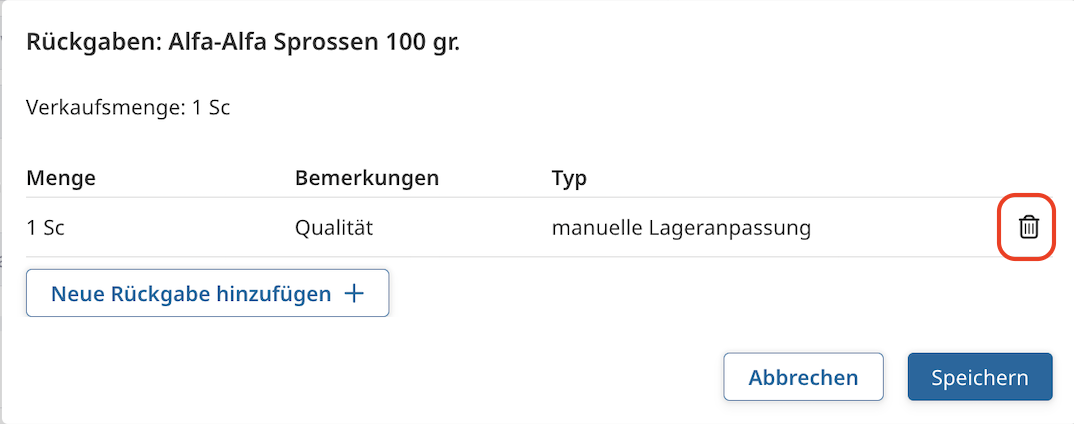Save the returns with Speichern
Viewport: 1074px width, 424px height.
[x=979, y=377]
